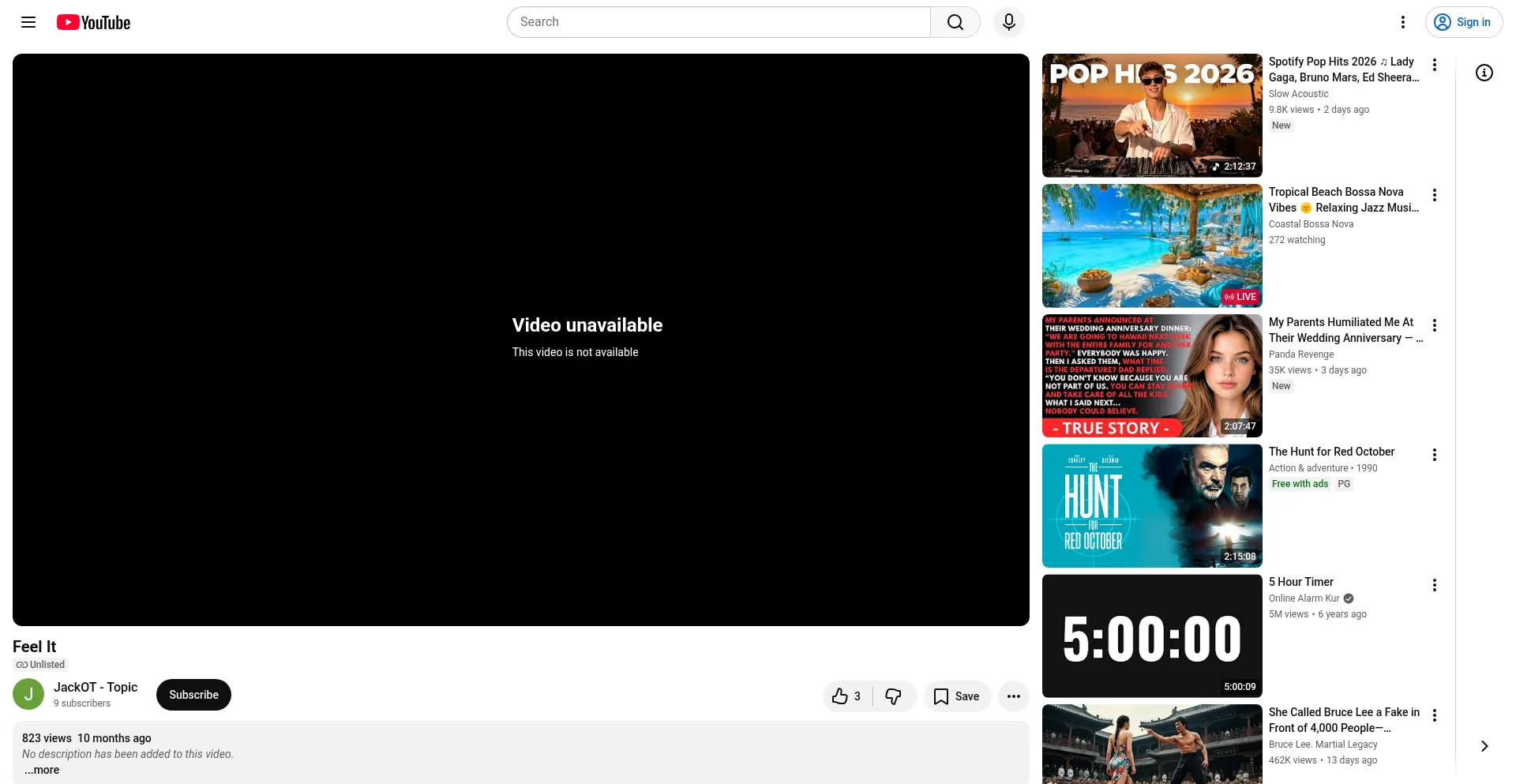Screen dimensions: 1516x784
Task: Play the Pop Hits 2026 thumbnail
Action: 1152,115
